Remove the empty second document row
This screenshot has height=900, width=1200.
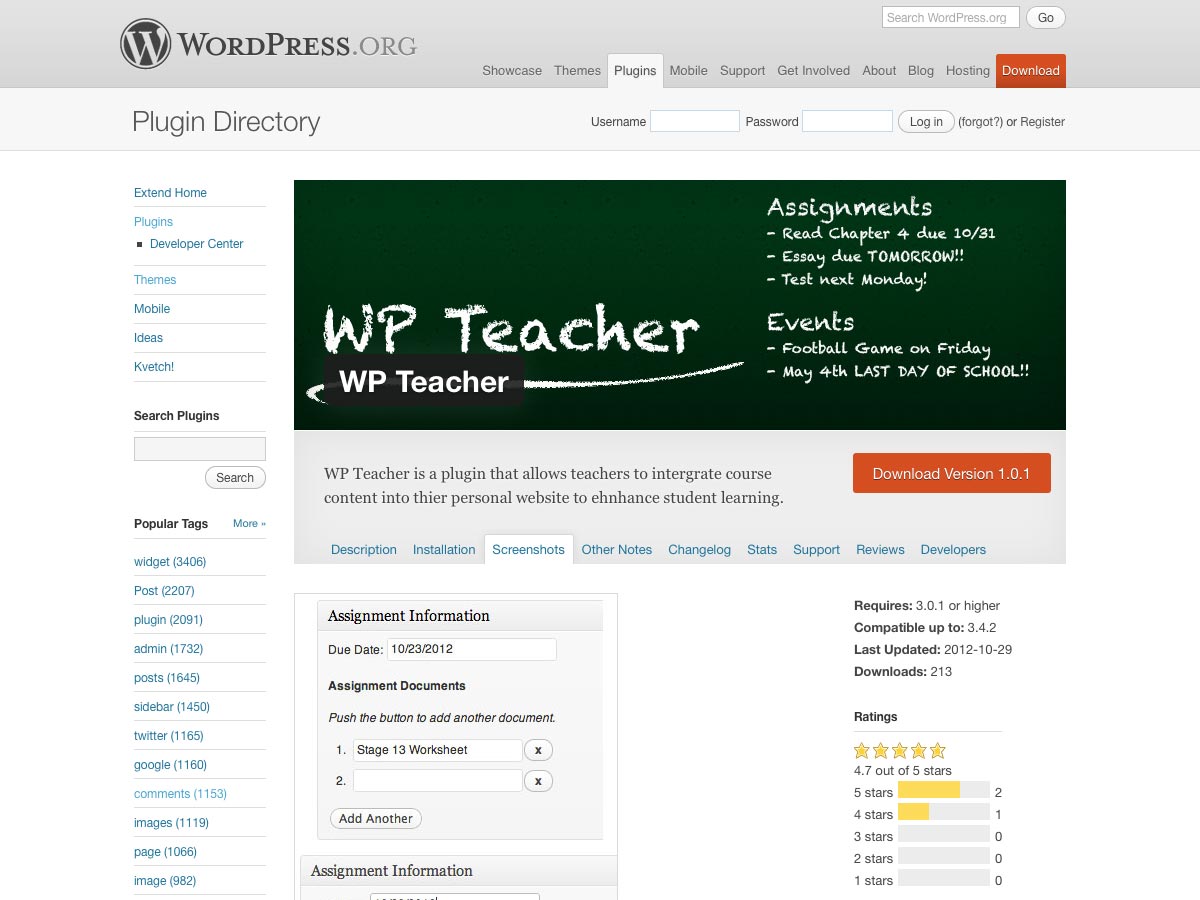click(x=538, y=781)
